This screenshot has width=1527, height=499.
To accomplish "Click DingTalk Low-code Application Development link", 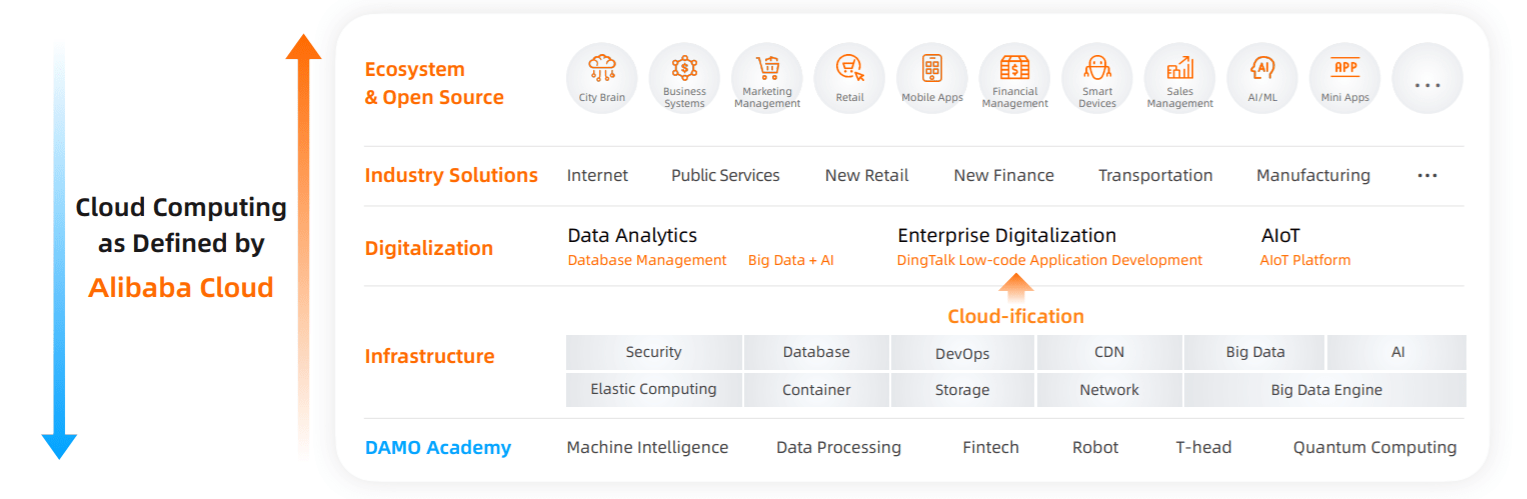I will click(1050, 260).
